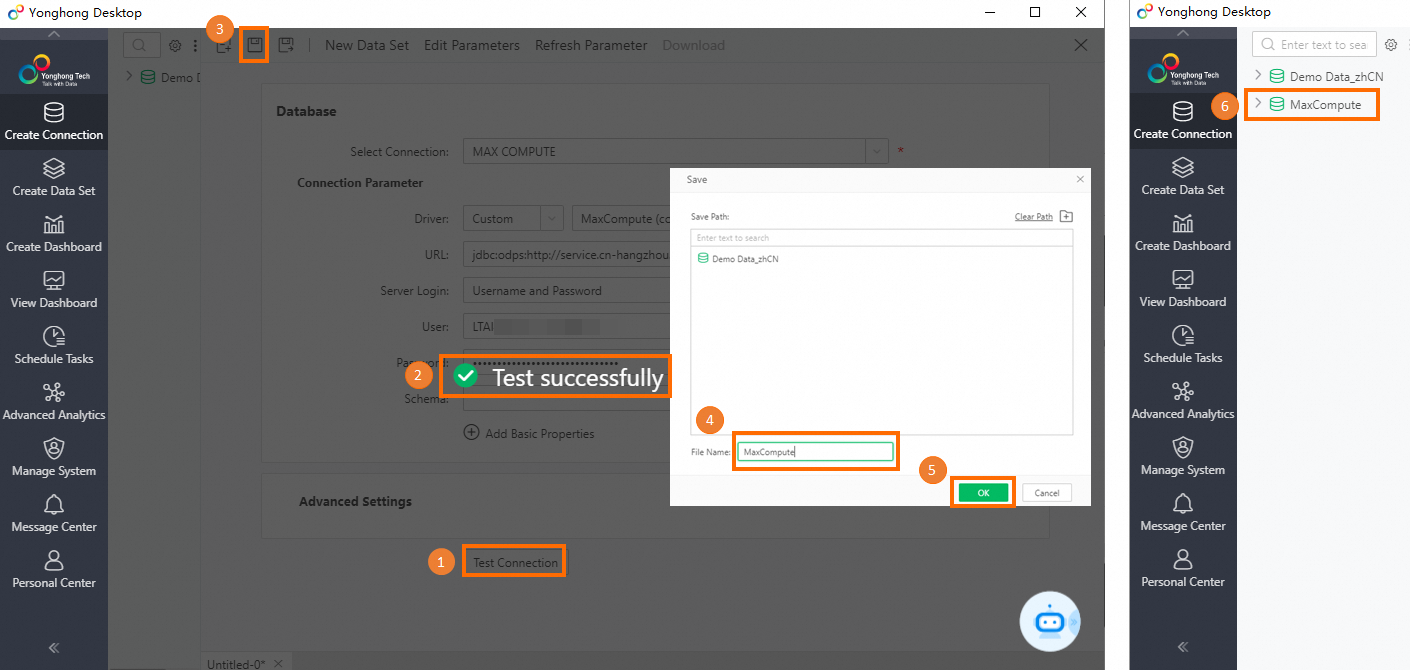Open Create Connection in the right window sidebar
Image resolution: width=1410 pixels, height=670 pixels.
[1183, 121]
